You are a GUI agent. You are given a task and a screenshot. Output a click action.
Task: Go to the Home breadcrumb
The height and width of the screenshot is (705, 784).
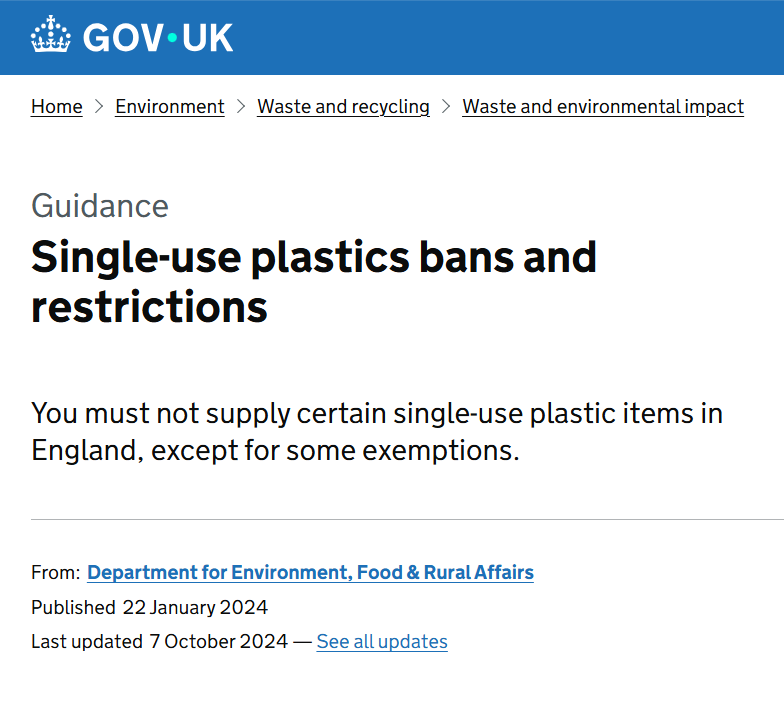pos(57,106)
